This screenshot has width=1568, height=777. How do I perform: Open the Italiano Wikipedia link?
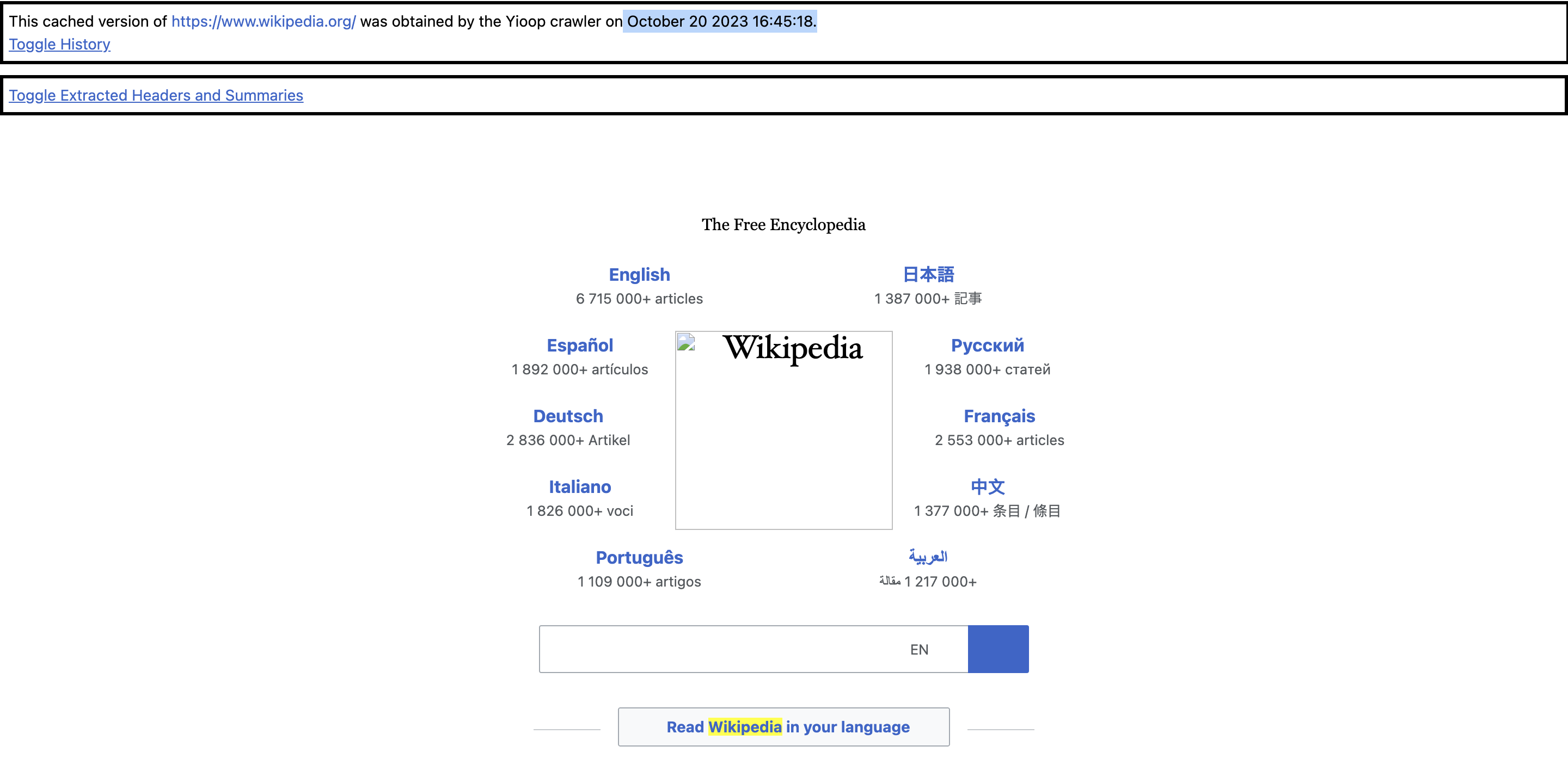[579, 486]
